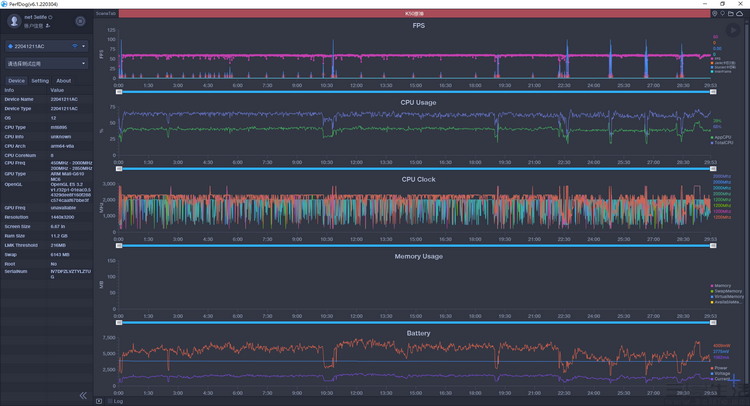
Task: Click the Memory Usage chart title
Action: coord(419,256)
